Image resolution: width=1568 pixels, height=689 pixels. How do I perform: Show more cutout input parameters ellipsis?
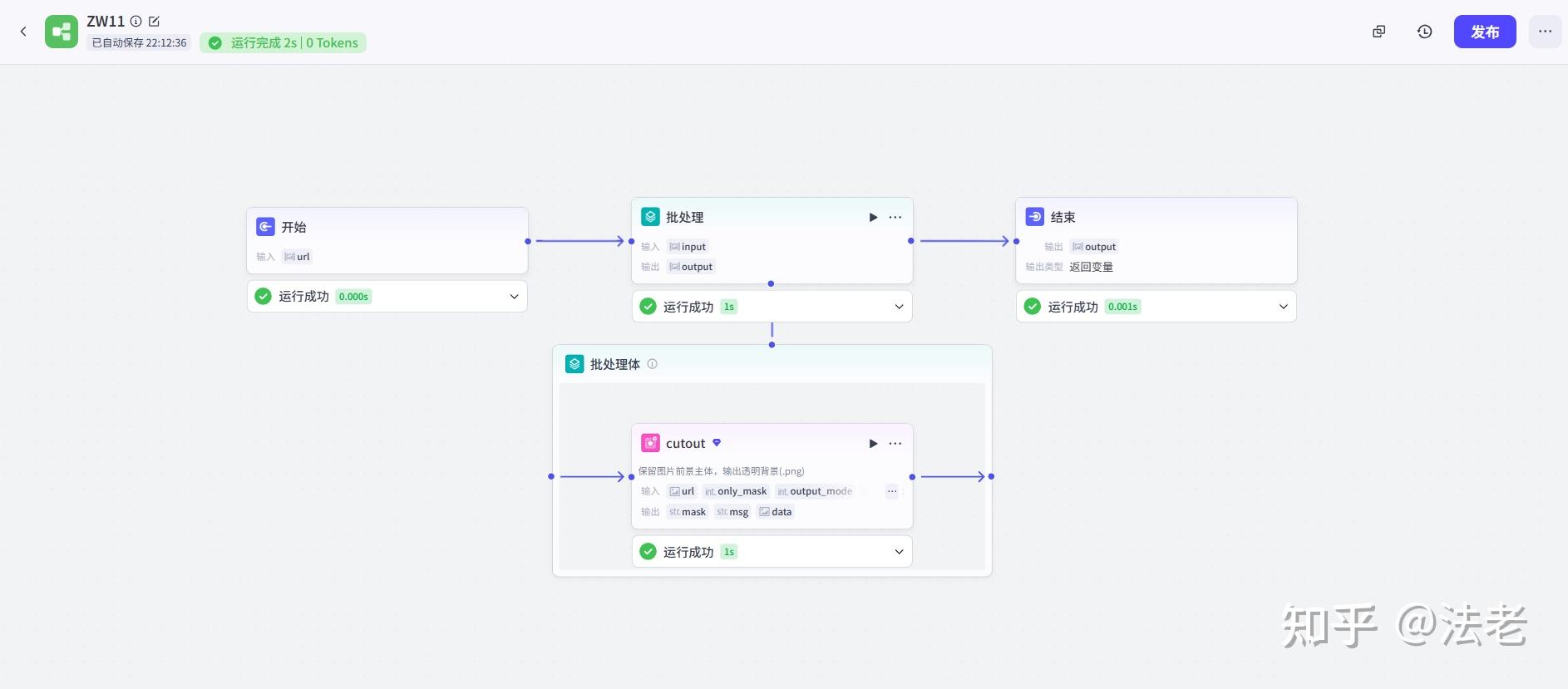click(891, 491)
